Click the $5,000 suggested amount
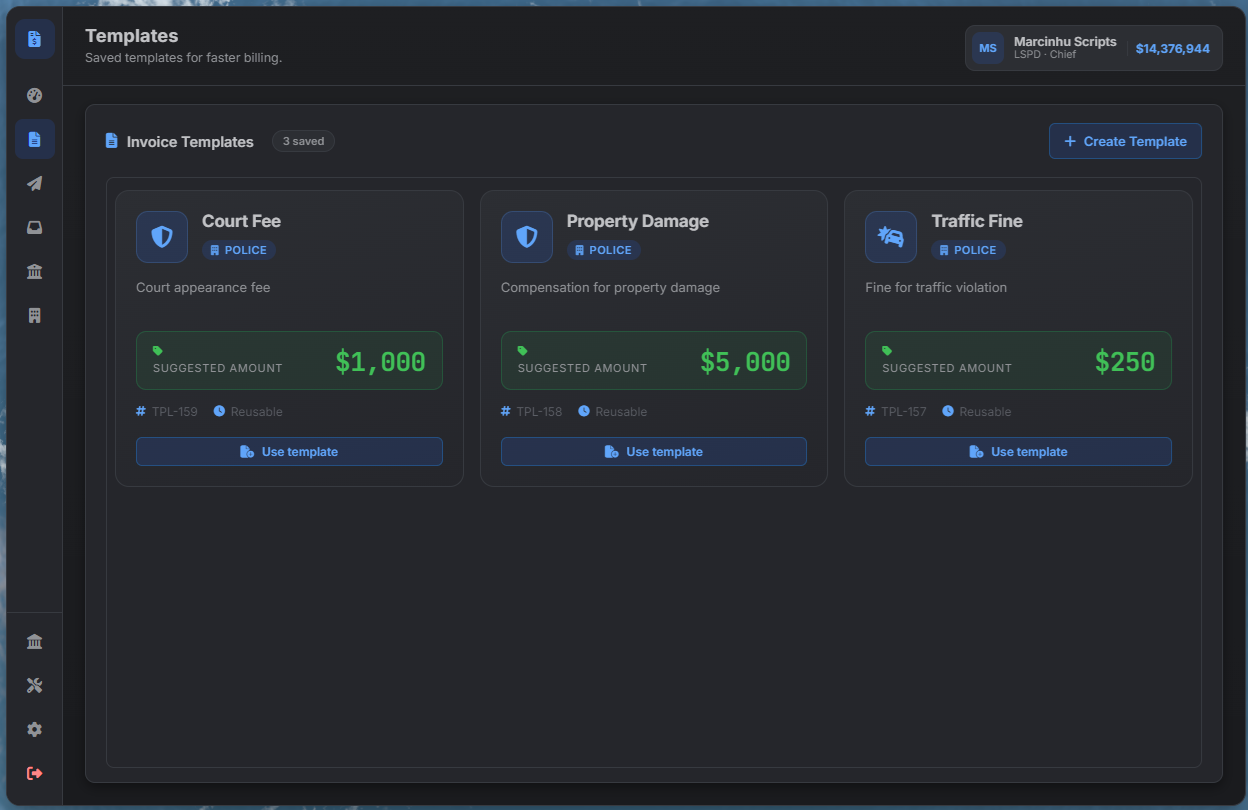This screenshot has height=810, width=1248. (745, 362)
